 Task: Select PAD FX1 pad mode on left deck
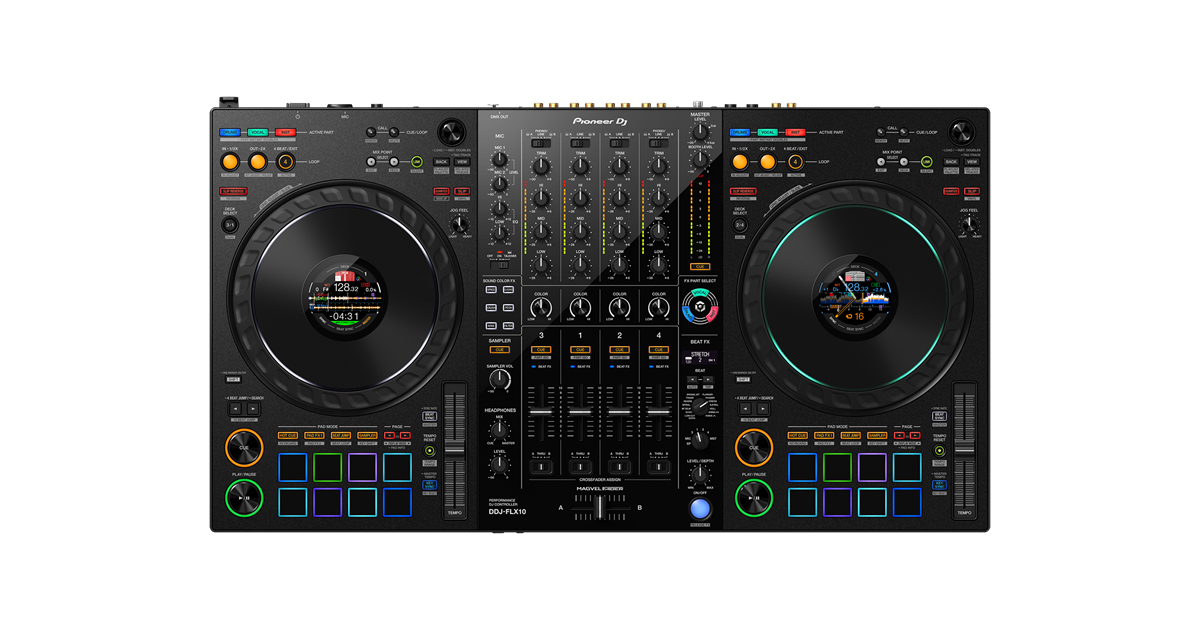click(x=314, y=436)
